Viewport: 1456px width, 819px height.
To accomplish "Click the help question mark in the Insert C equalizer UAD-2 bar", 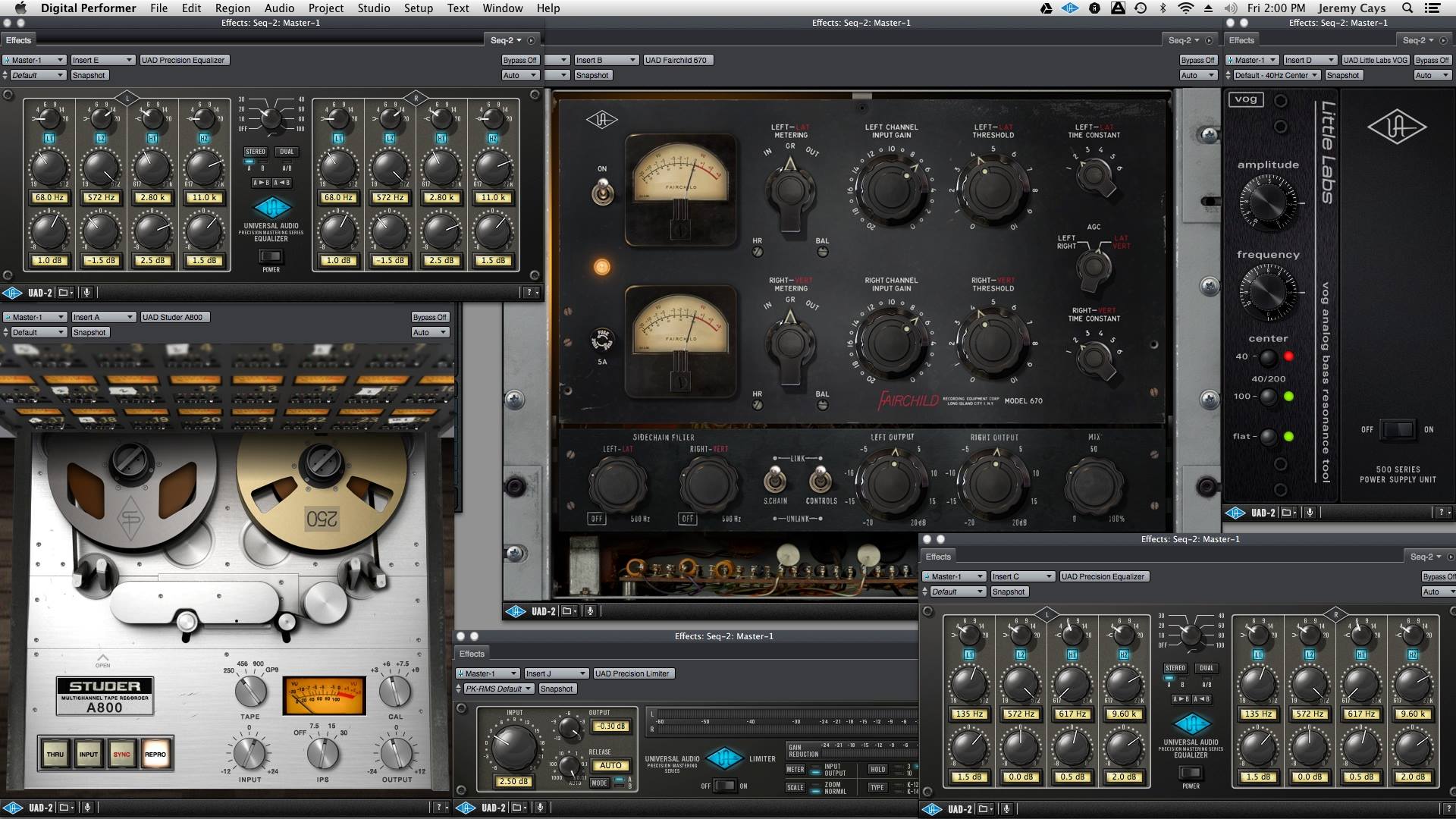I will [x=1450, y=809].
